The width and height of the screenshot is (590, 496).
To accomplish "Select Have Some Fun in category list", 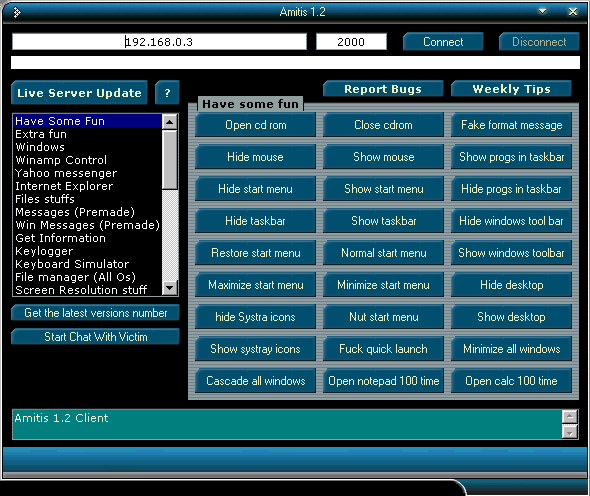I will [87, 121].
